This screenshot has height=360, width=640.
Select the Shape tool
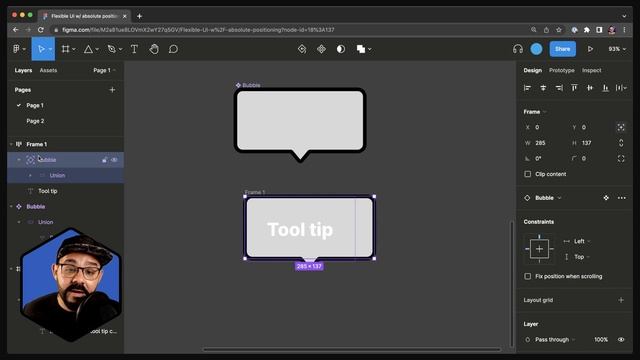click(x=88, y=49)
